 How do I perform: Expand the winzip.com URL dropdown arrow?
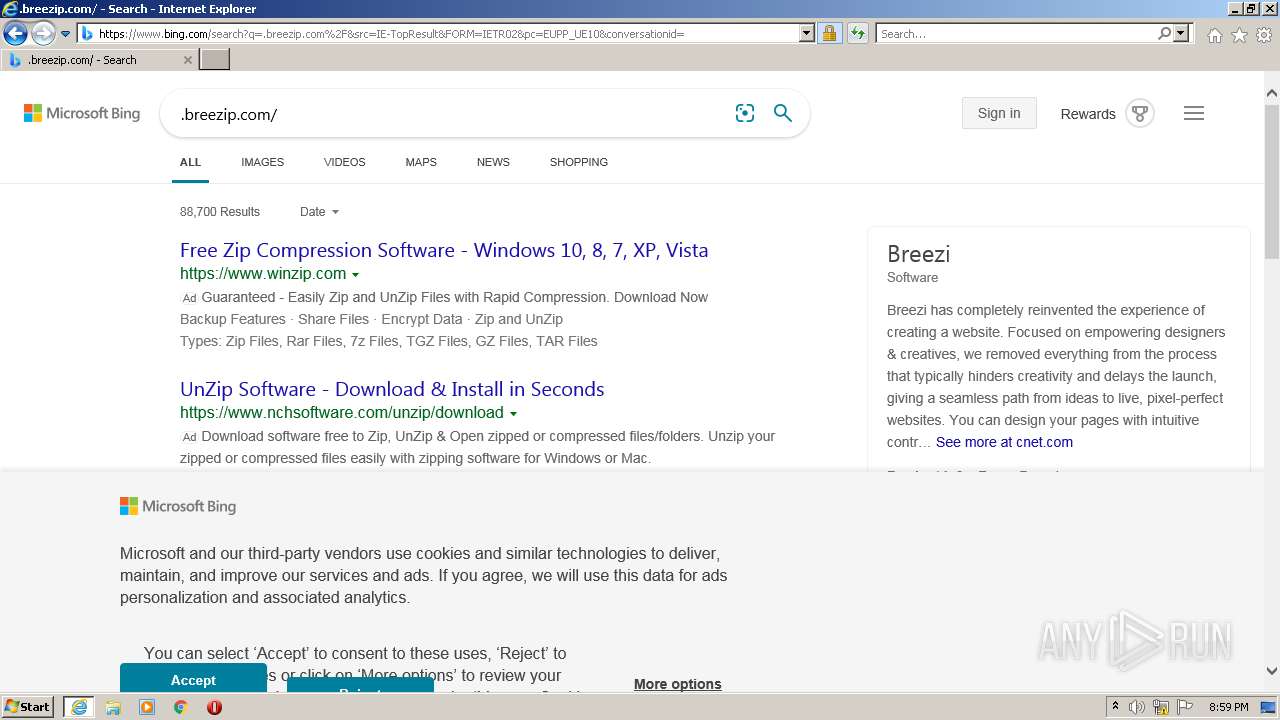[x=355, y=275]
